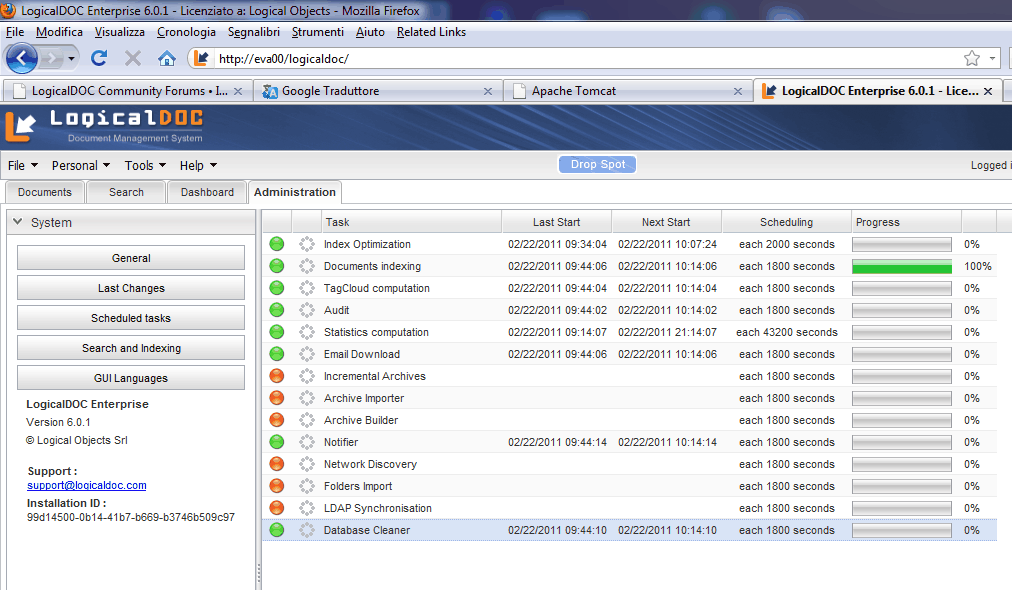Click the running spinner icon for Email Download

[307, 354]
